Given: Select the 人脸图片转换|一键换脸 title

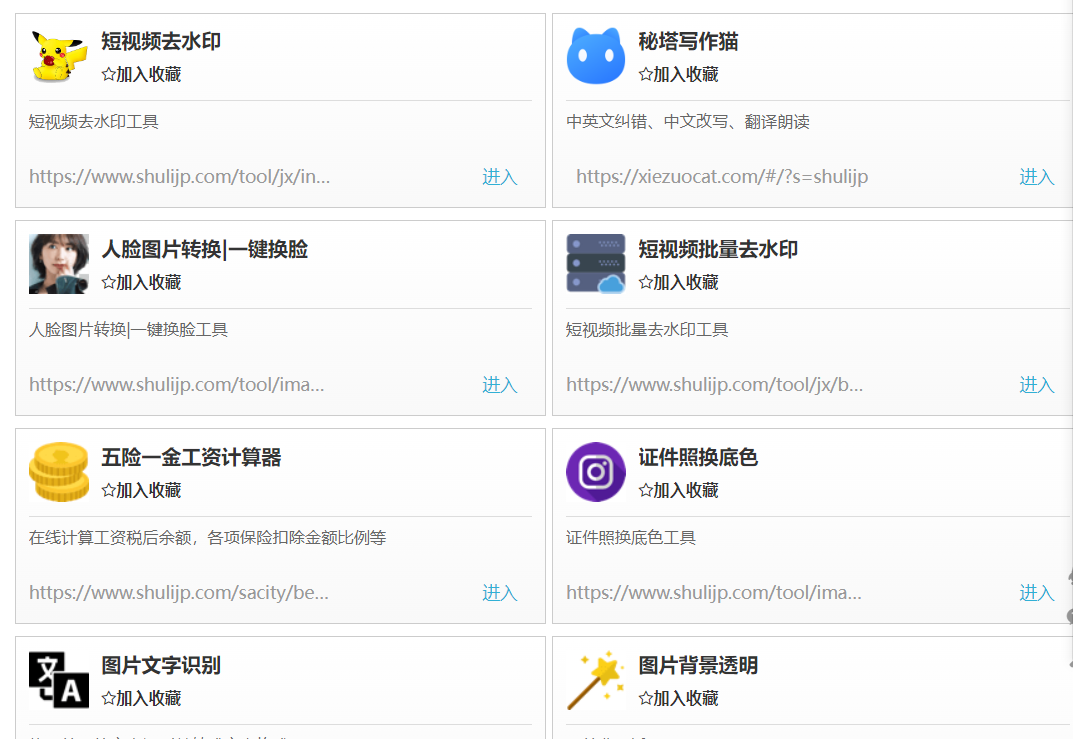Looking at the screenshot, I should coord(206,248).
